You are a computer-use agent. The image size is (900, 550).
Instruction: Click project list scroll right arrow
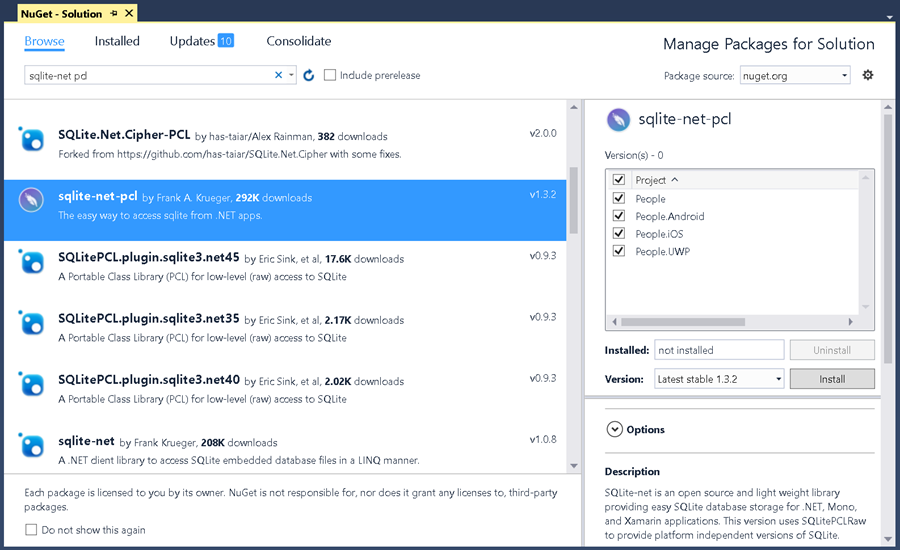click(x=851, y=322)
